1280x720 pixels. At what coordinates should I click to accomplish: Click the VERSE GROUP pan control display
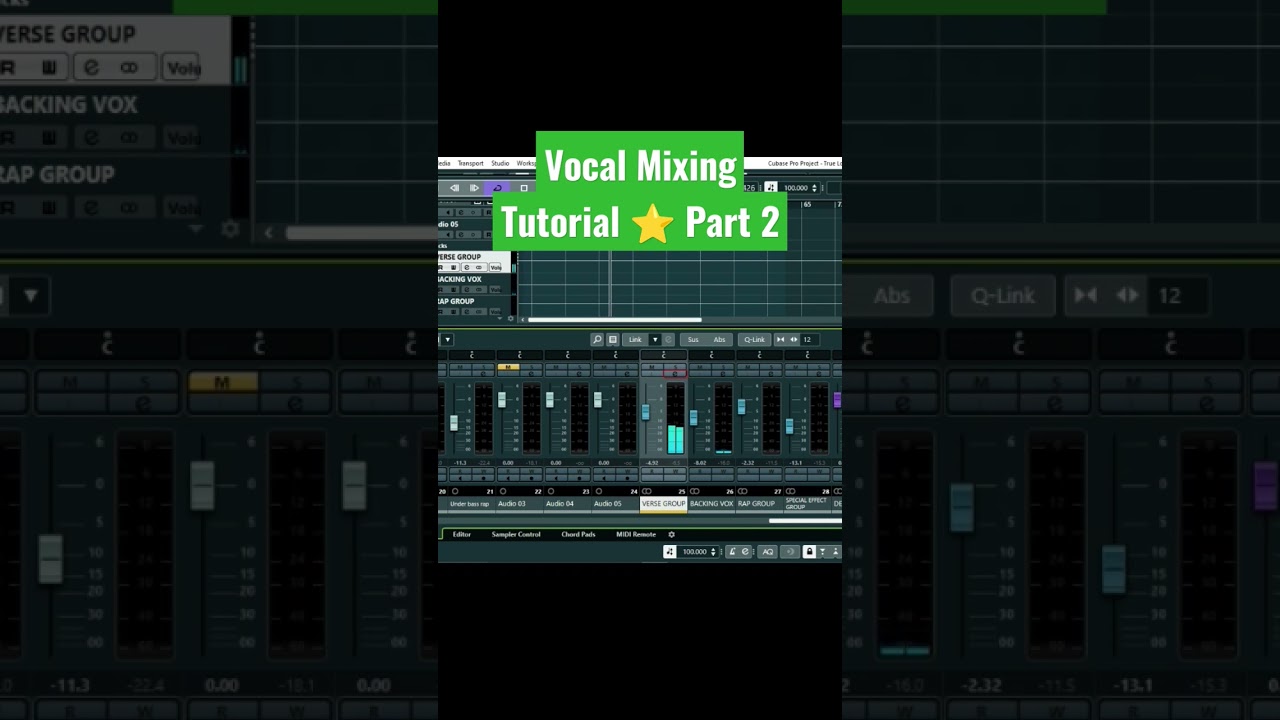tap(664, 355)
